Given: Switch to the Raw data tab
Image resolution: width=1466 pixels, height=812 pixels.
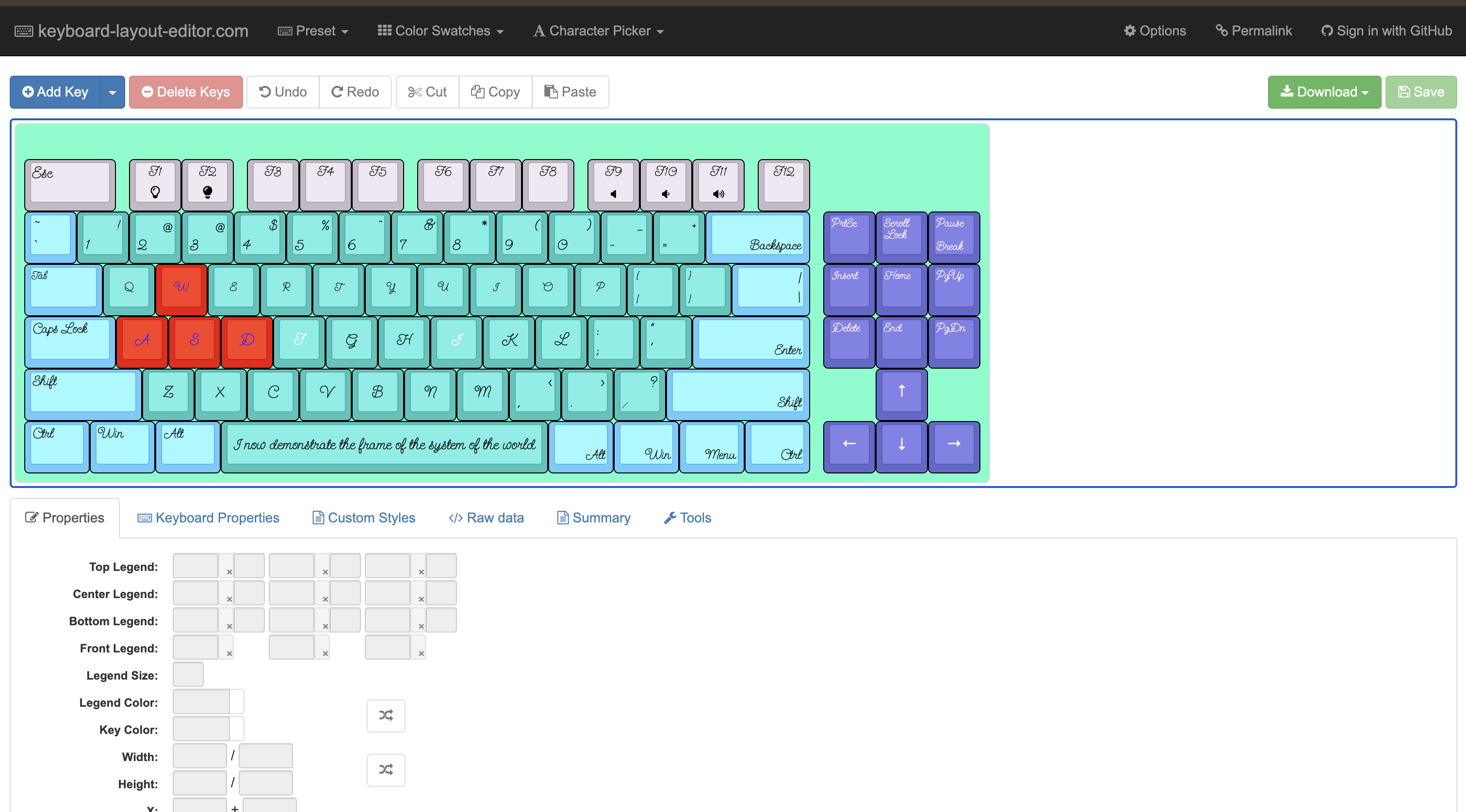Looking at the screenshot, I should [486, 517].
